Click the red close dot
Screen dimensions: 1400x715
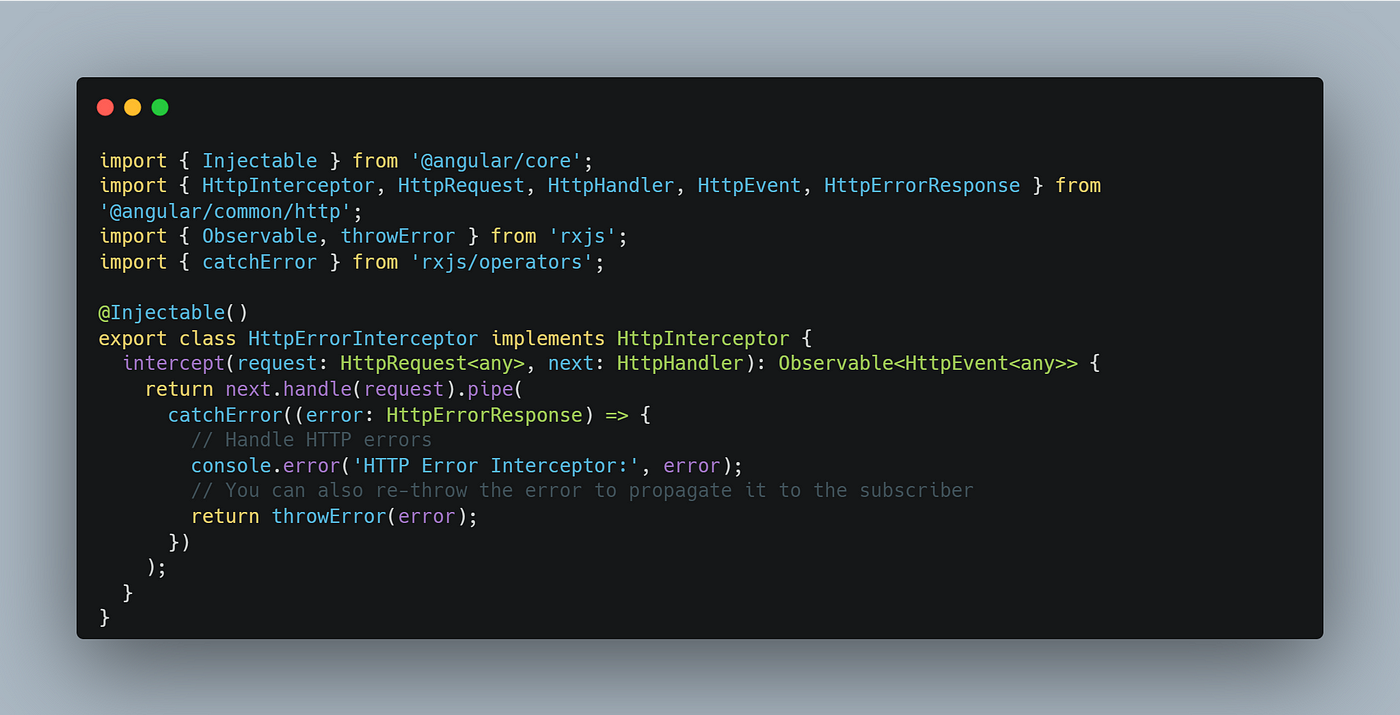[105, 107]
